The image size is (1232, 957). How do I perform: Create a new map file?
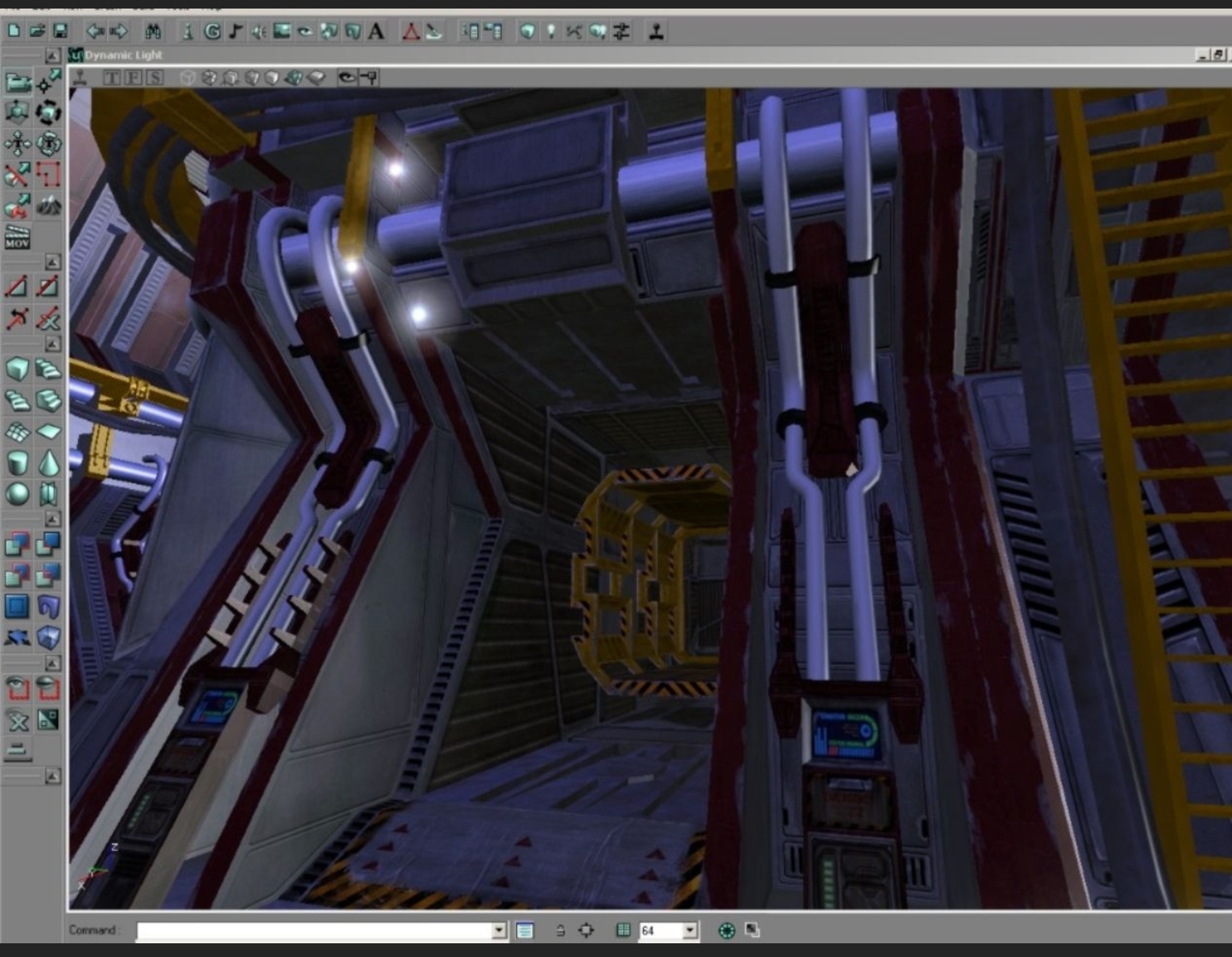pos(15,32)
